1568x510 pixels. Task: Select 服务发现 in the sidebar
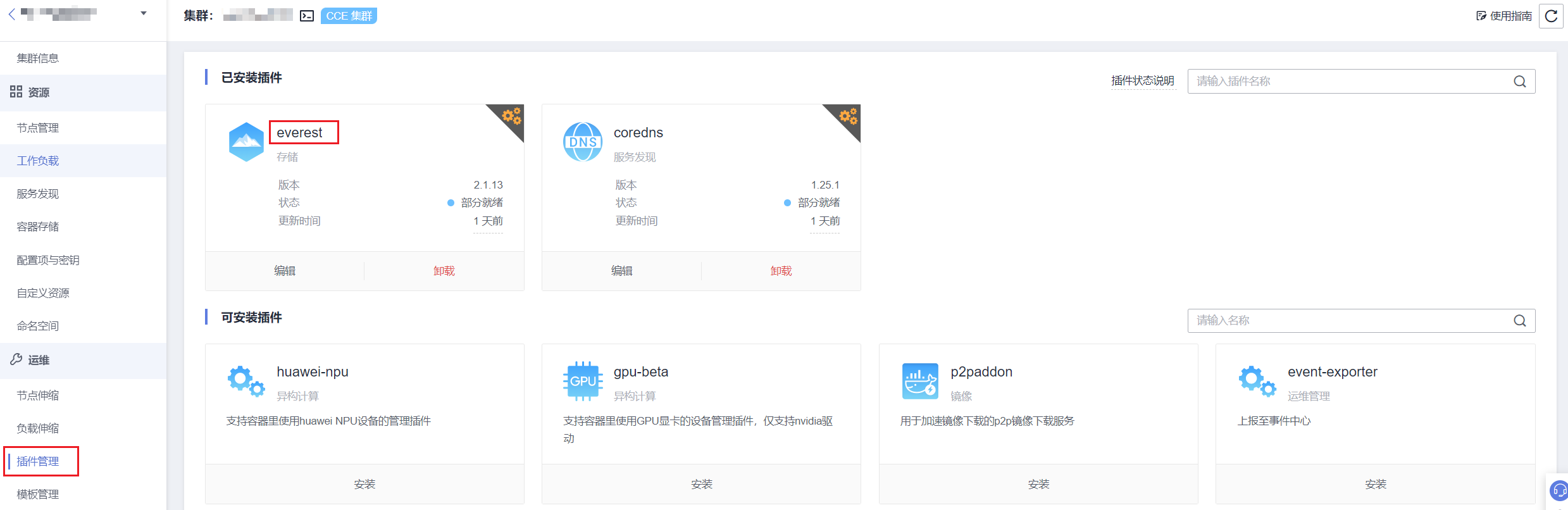click(38, 194)
